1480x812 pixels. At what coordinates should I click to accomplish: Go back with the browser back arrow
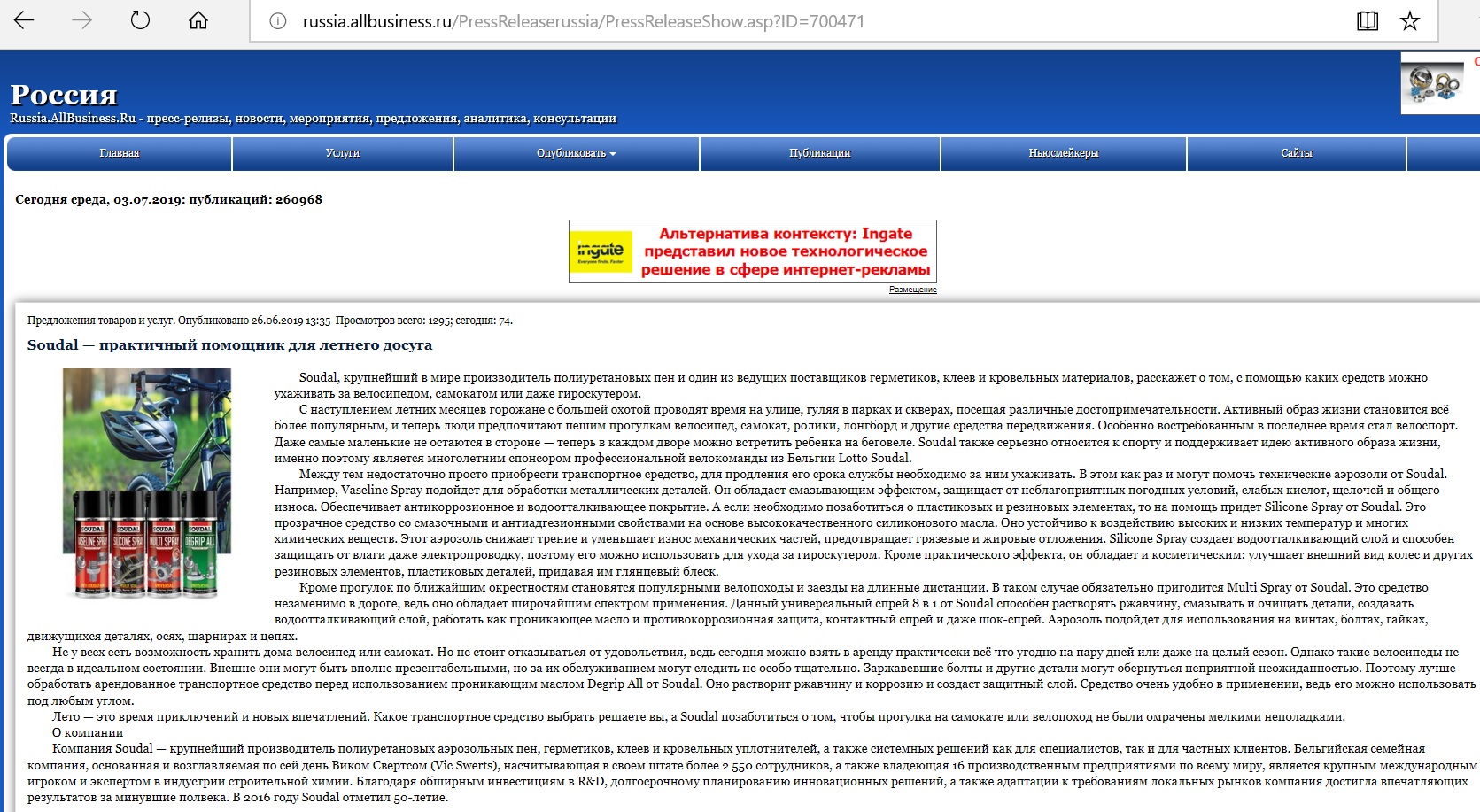click(24, 20)
